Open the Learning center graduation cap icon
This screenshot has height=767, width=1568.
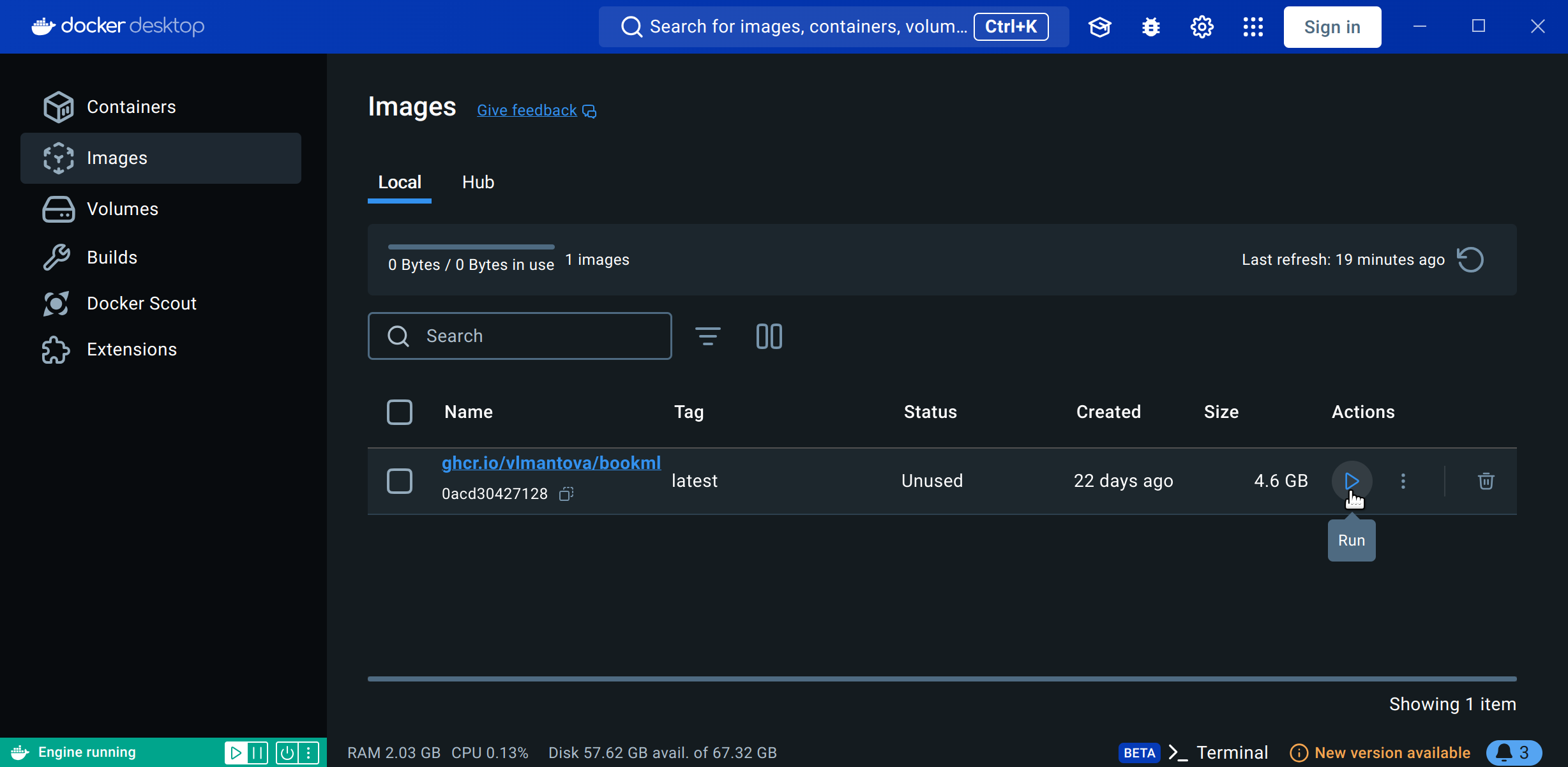[1100, 27]
